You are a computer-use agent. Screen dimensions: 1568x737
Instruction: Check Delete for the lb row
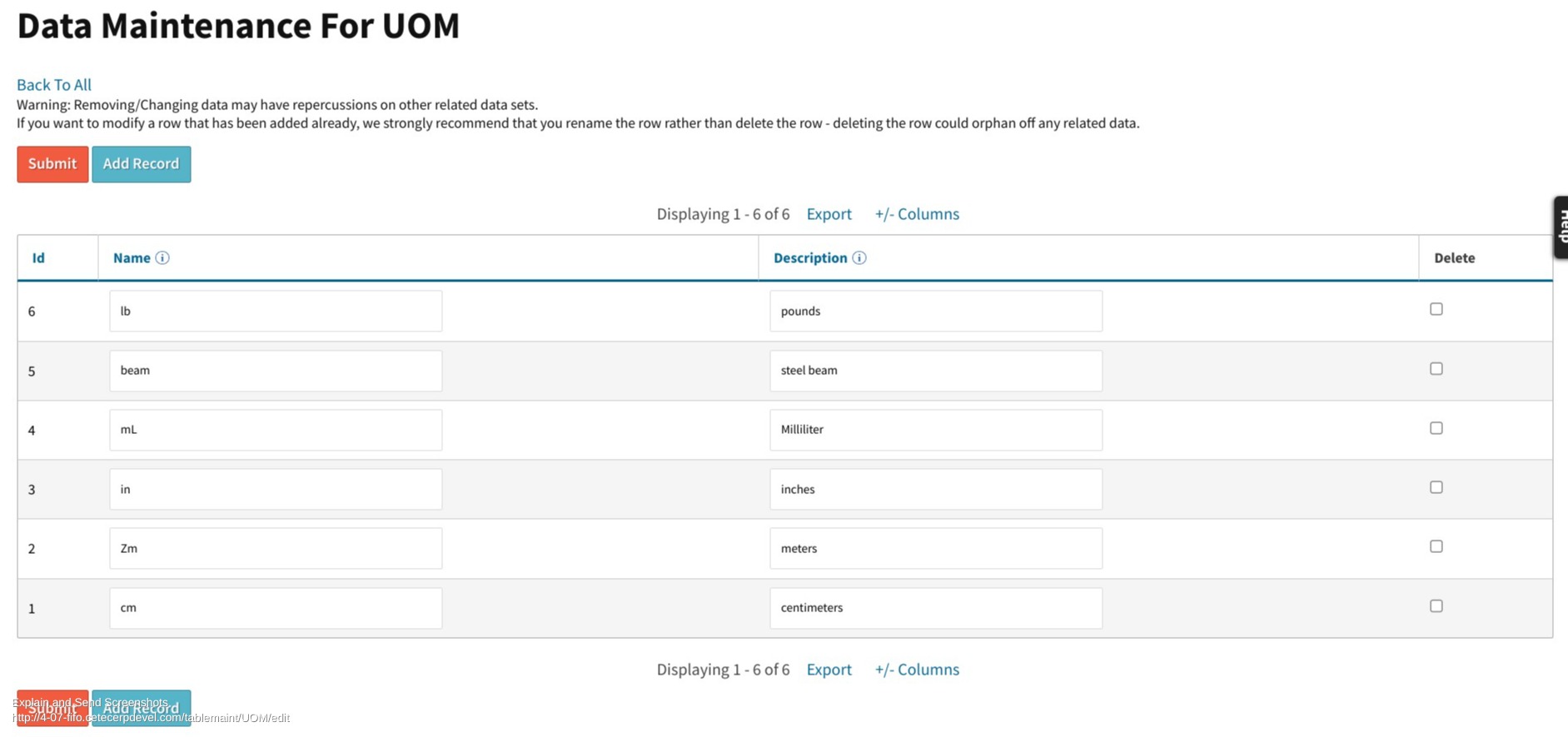click(x=1436, y=309)
